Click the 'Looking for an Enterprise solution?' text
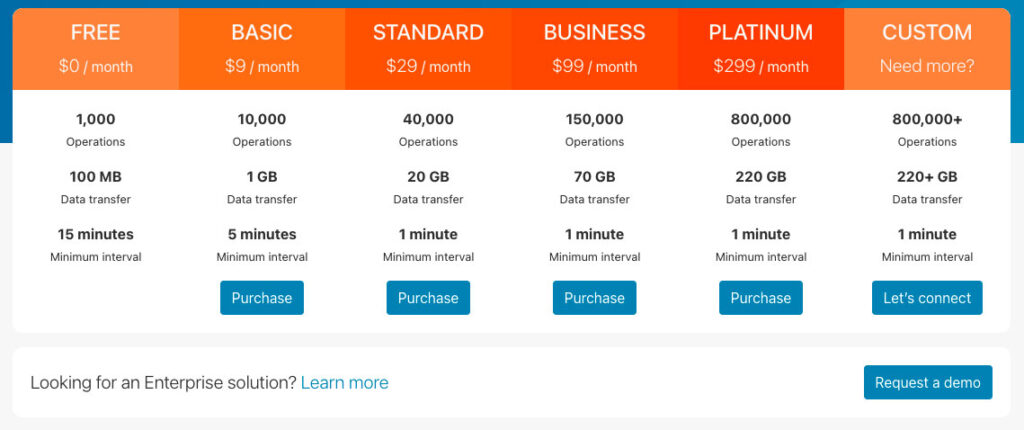 pyautogui.click(x=163, y=382)
